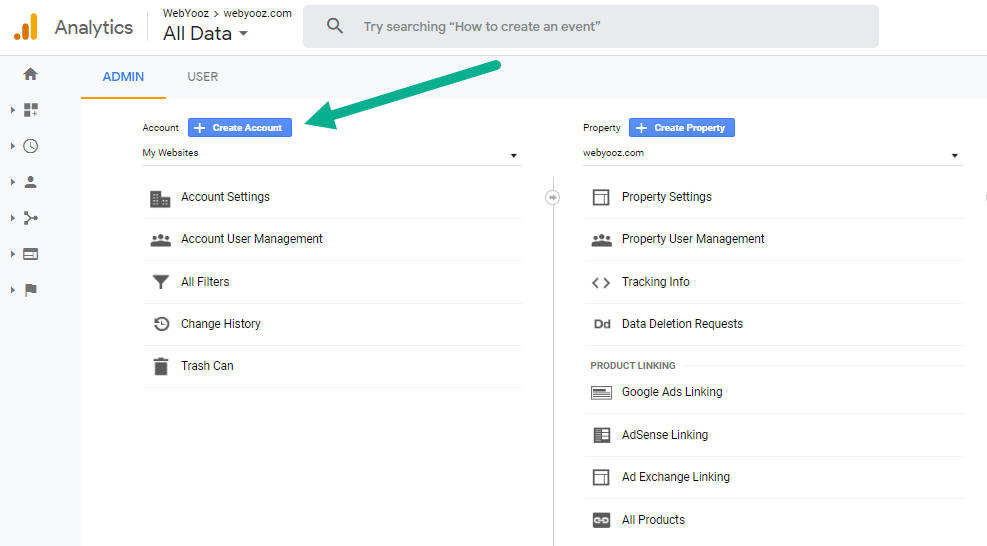Image resolution: width=987 pixels, height=546 pixels.
Task: Open Conversions flag icon in sidebar
Action: point(30,290)
